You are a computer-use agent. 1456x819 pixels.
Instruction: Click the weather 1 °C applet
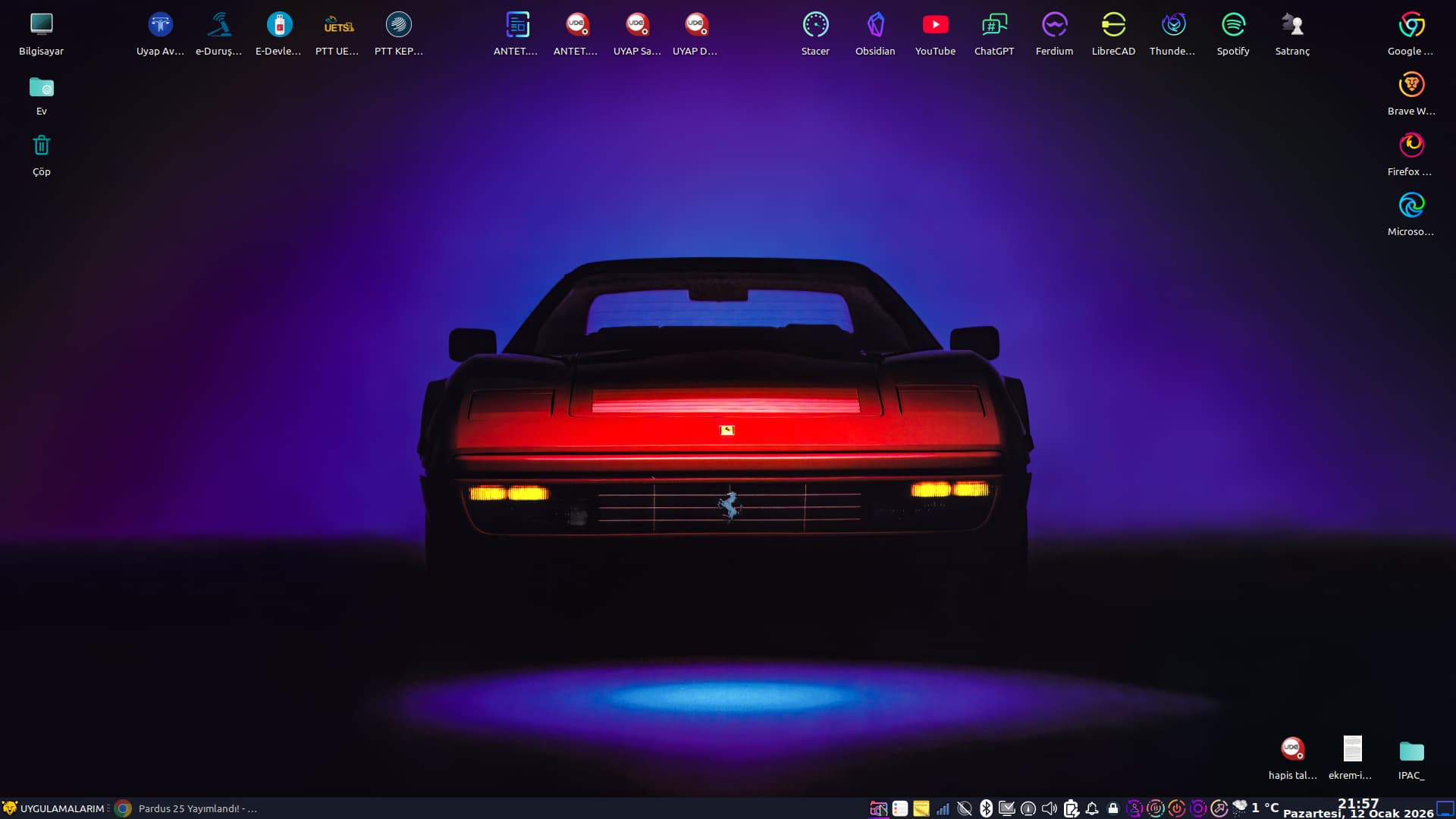[x=1257, y=808]
